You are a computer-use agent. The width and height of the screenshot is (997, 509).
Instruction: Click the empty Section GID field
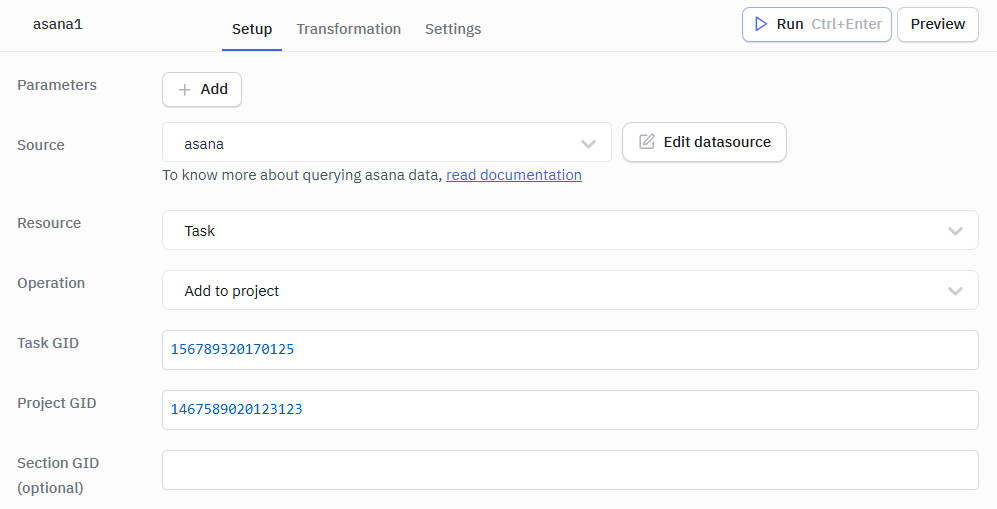click(x=570, y=470)
